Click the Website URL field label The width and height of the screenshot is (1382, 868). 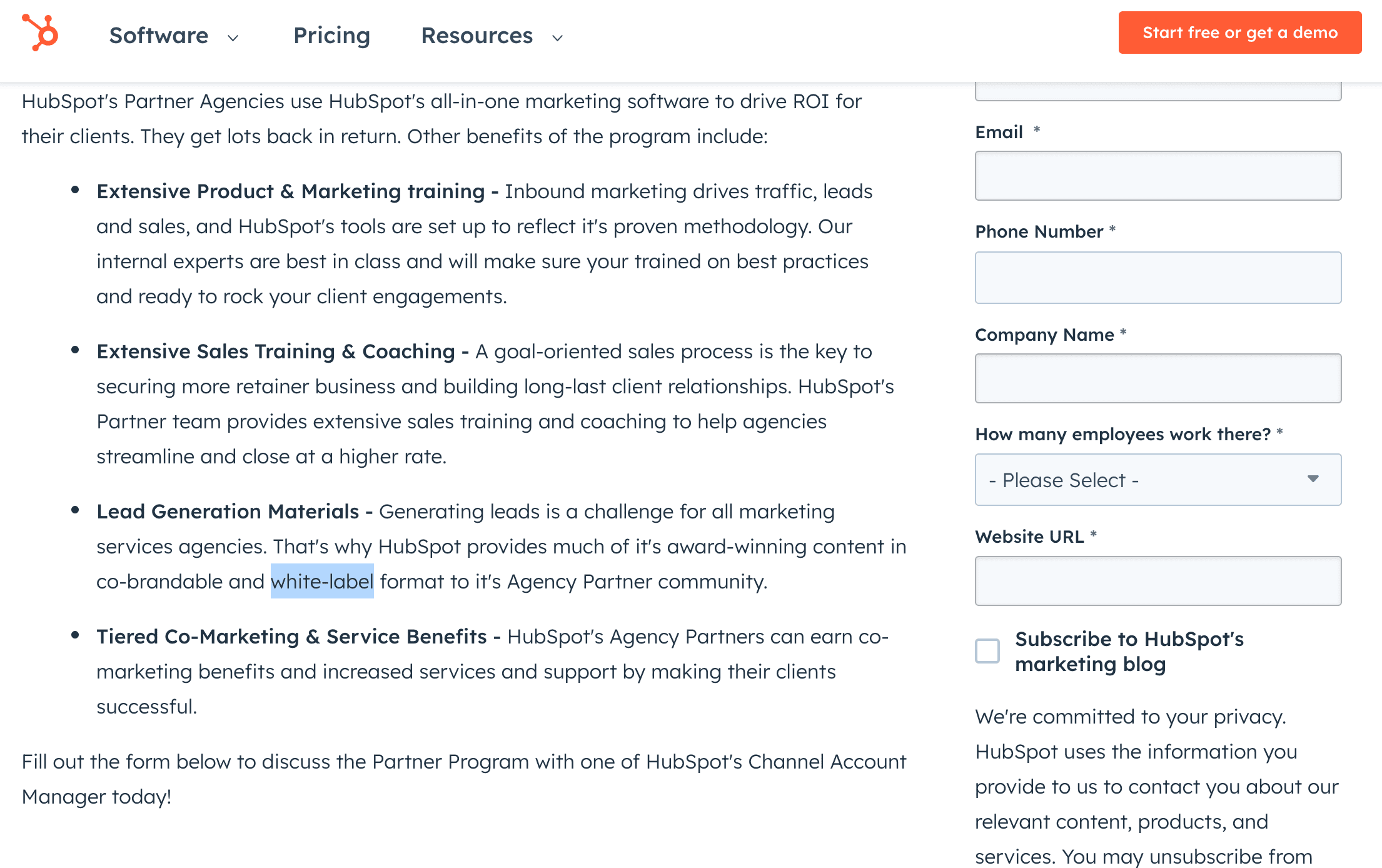[1030, 537]
